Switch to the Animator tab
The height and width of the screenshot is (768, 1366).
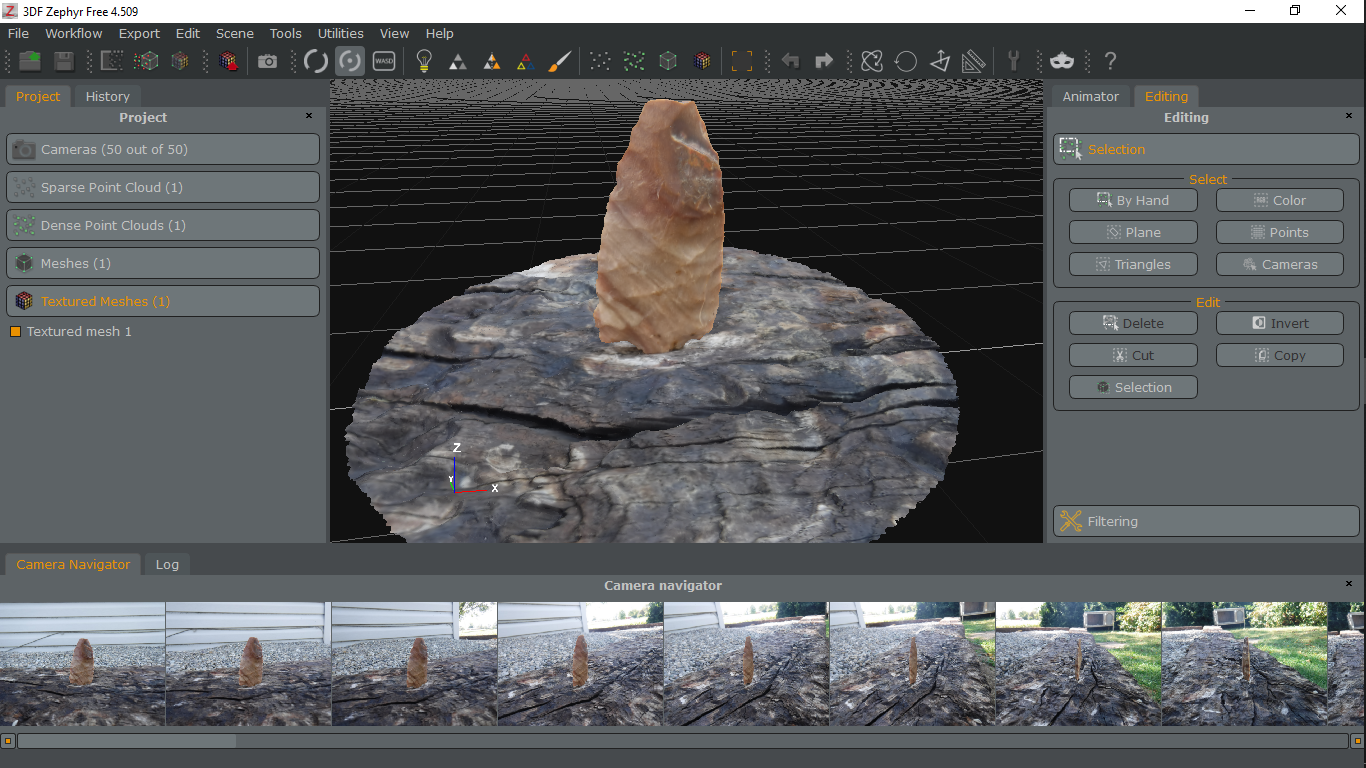[1091, 96]
